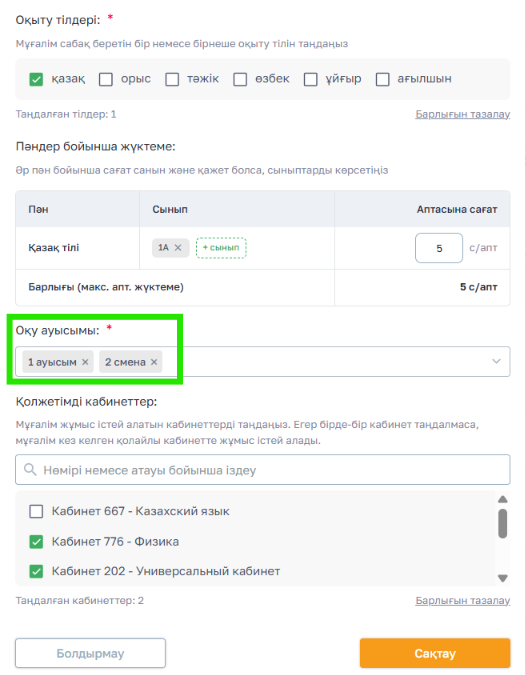Click the scroll up arrow in cabinet list
Screen dimensions: 526x675
tap(502, 499)
